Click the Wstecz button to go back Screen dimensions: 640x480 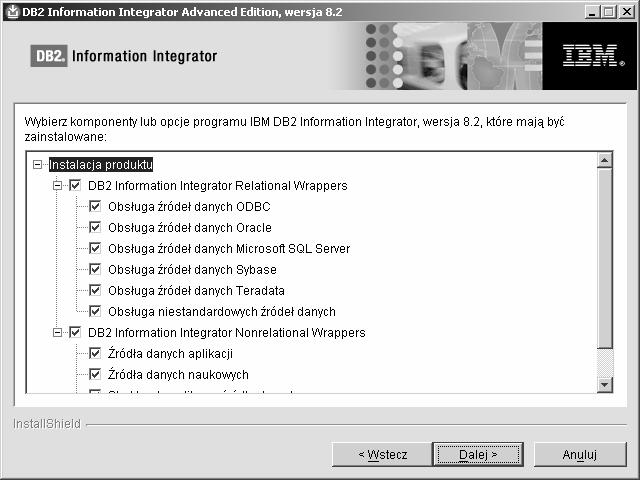tap(382, 454)
